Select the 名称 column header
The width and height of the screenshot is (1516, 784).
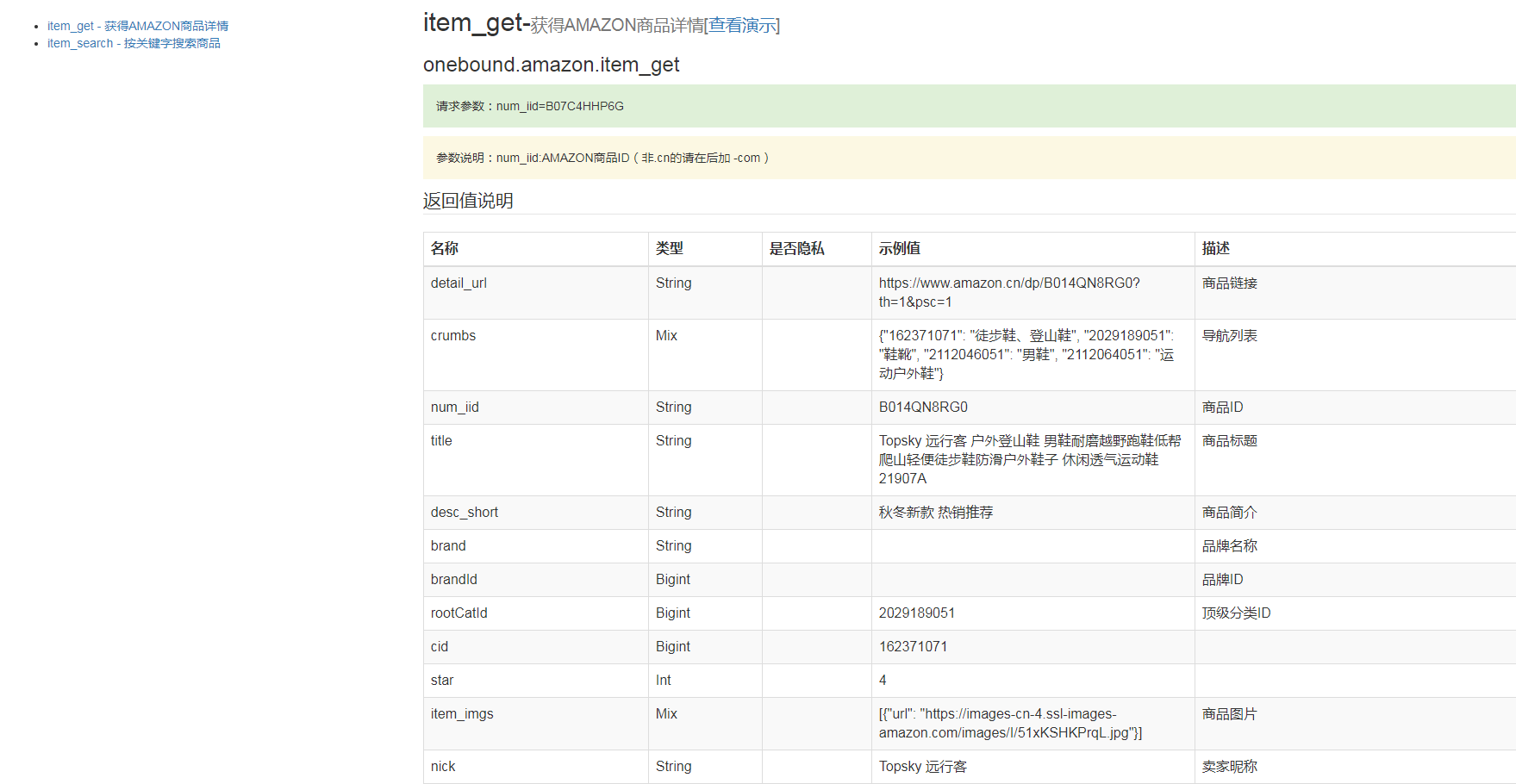443,248
